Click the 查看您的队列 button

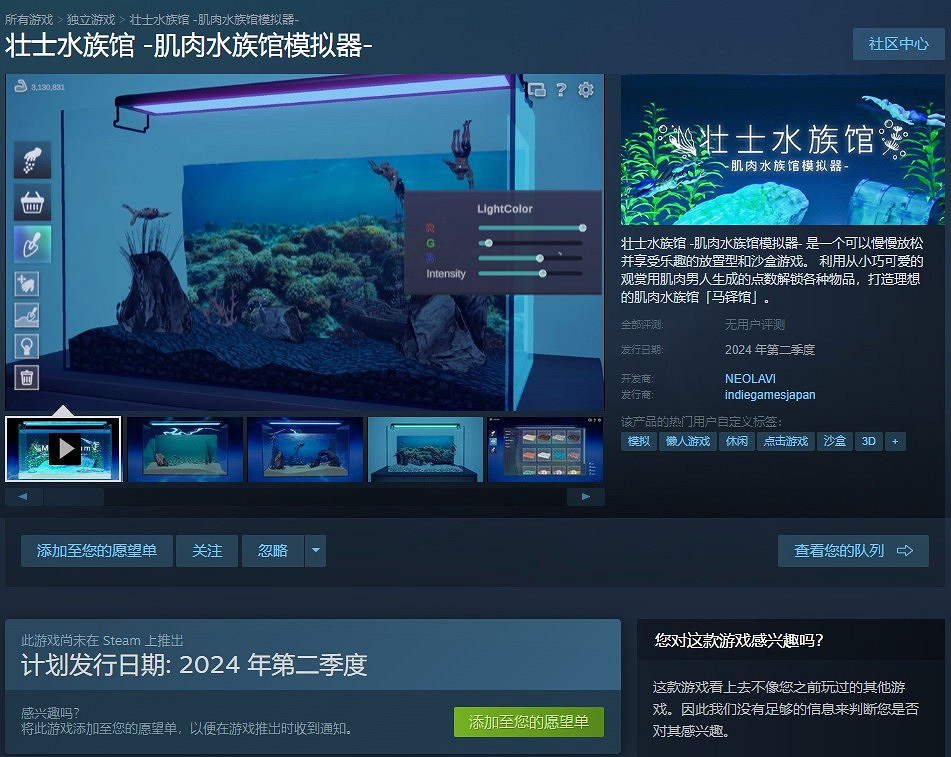click(853, 550)
